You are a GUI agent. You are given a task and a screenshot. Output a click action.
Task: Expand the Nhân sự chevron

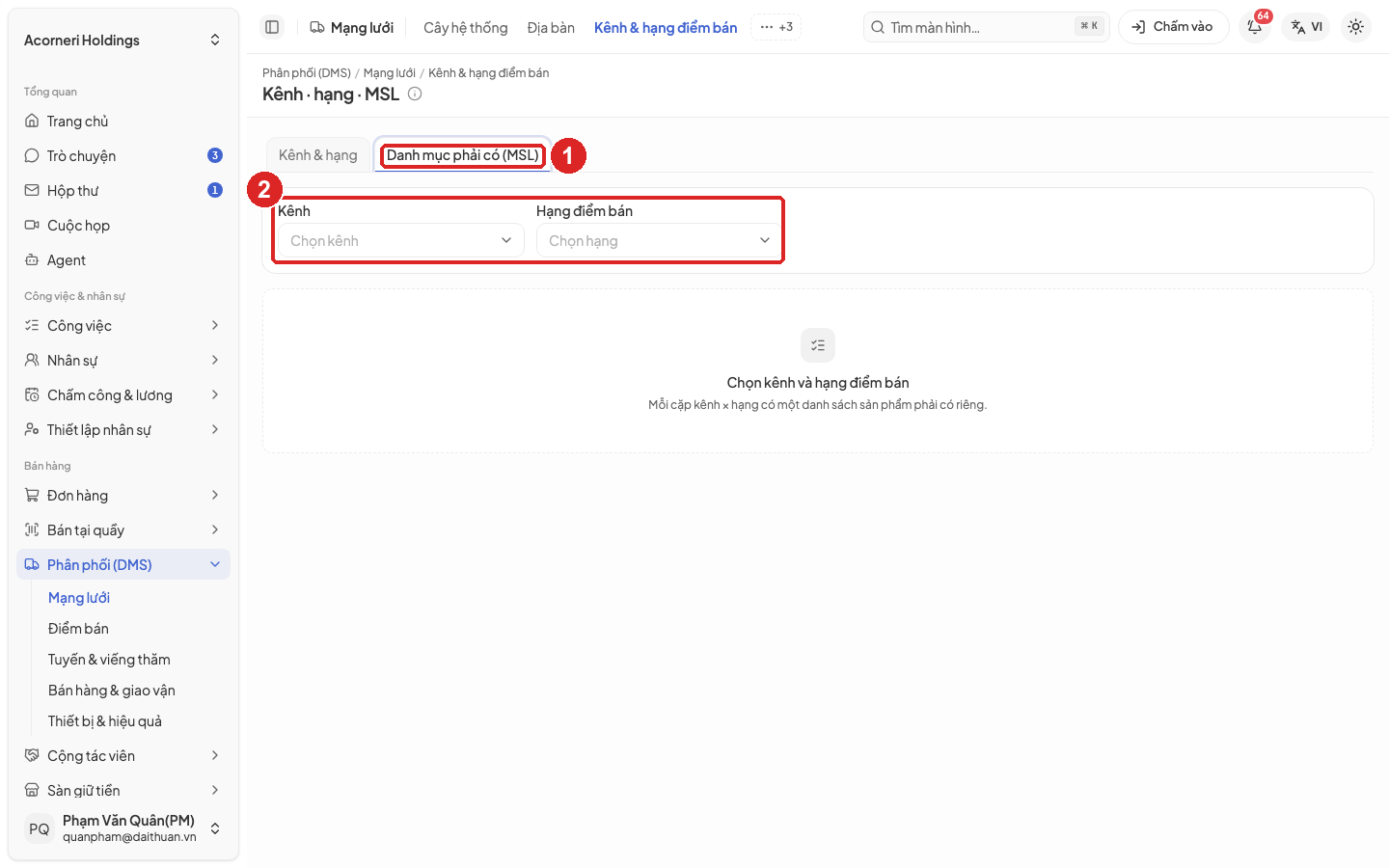215,361
